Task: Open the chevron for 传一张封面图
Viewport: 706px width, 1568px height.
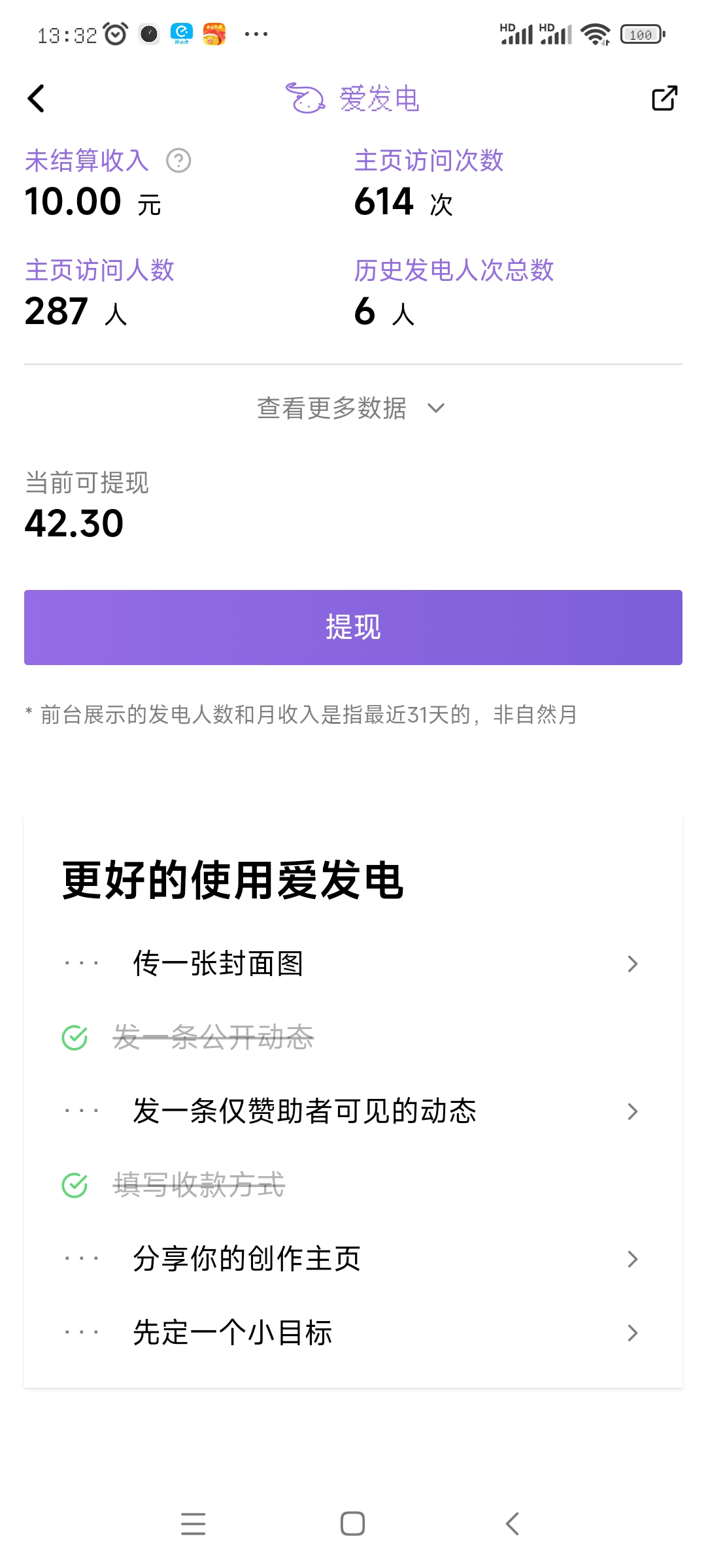Action: pyautogui.click(x=632, y=964)
